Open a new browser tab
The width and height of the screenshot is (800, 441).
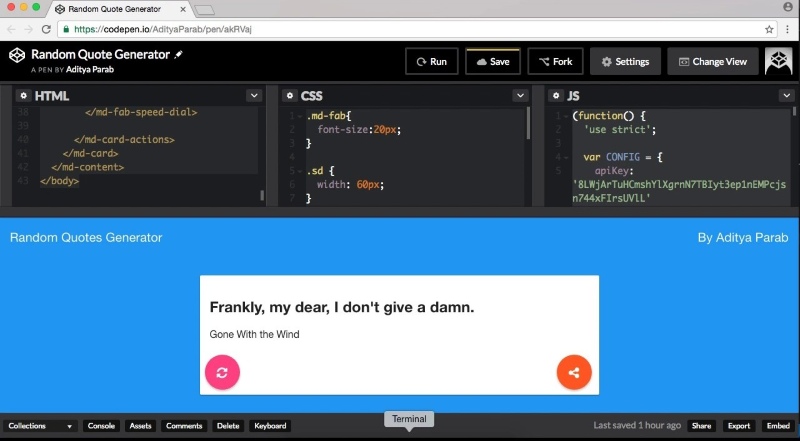(205, 10)
